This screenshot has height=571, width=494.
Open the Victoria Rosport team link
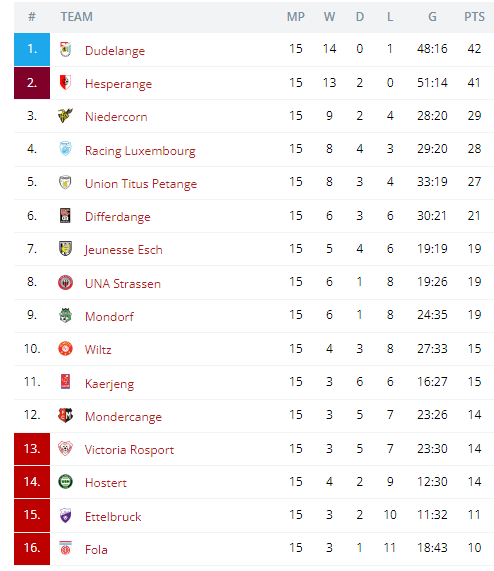point(129,450)
